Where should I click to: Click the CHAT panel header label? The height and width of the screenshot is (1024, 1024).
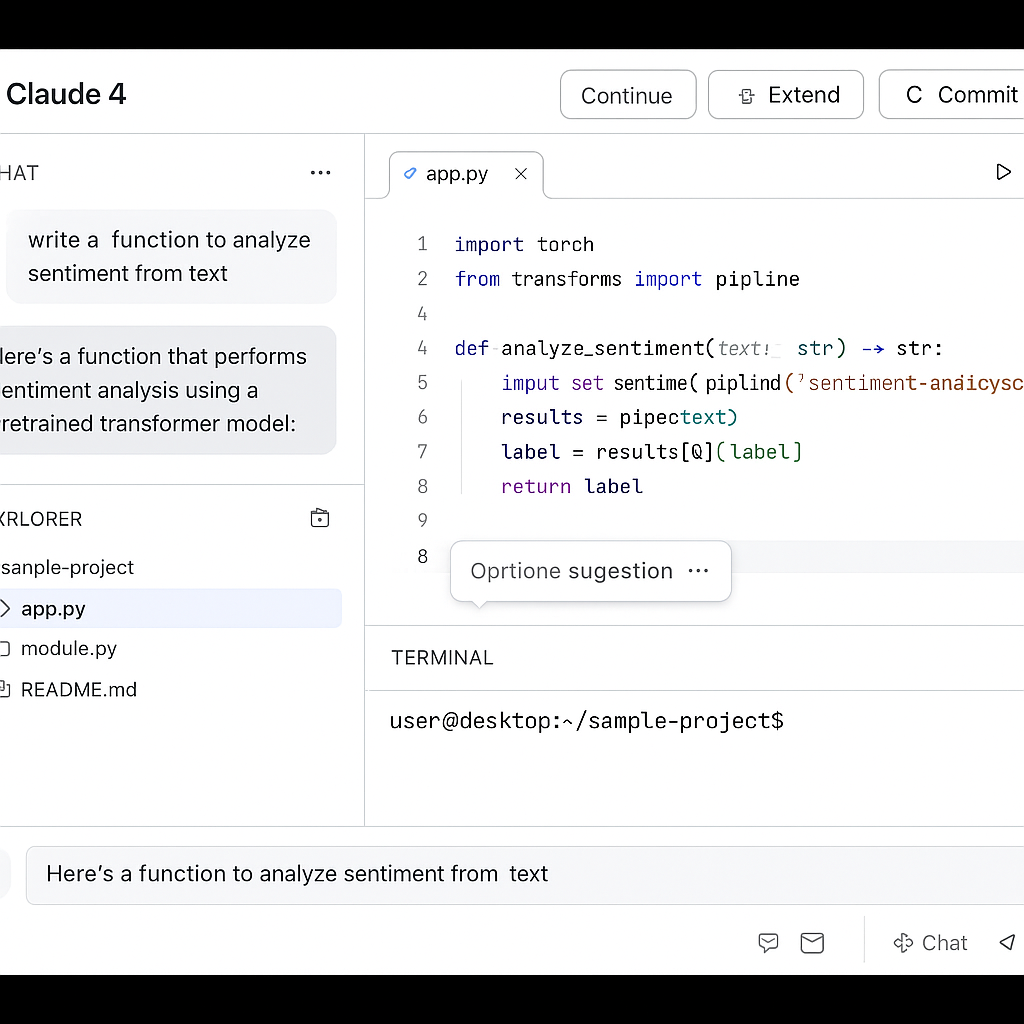click(19, 173)
